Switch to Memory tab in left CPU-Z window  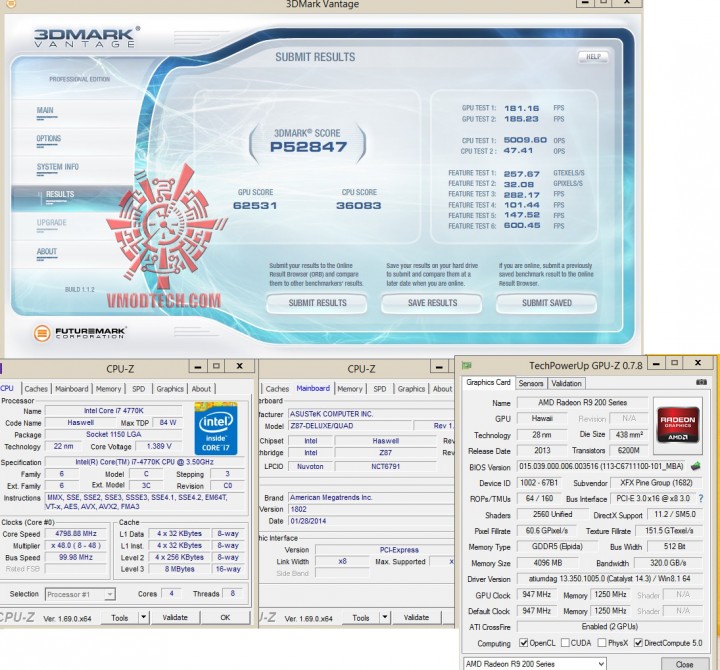[108, 389]
